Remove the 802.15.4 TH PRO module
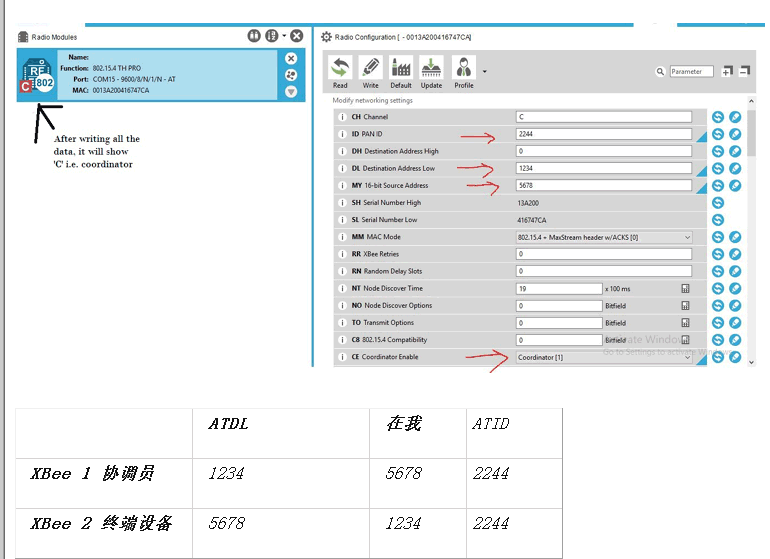The image size is (770, 559). point(291,58)
